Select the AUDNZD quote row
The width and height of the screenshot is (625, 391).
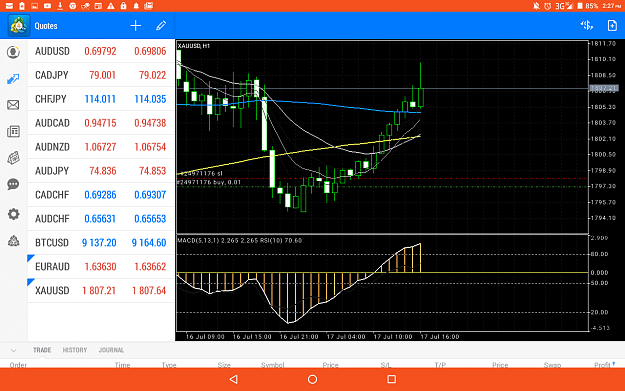(101, 147)
